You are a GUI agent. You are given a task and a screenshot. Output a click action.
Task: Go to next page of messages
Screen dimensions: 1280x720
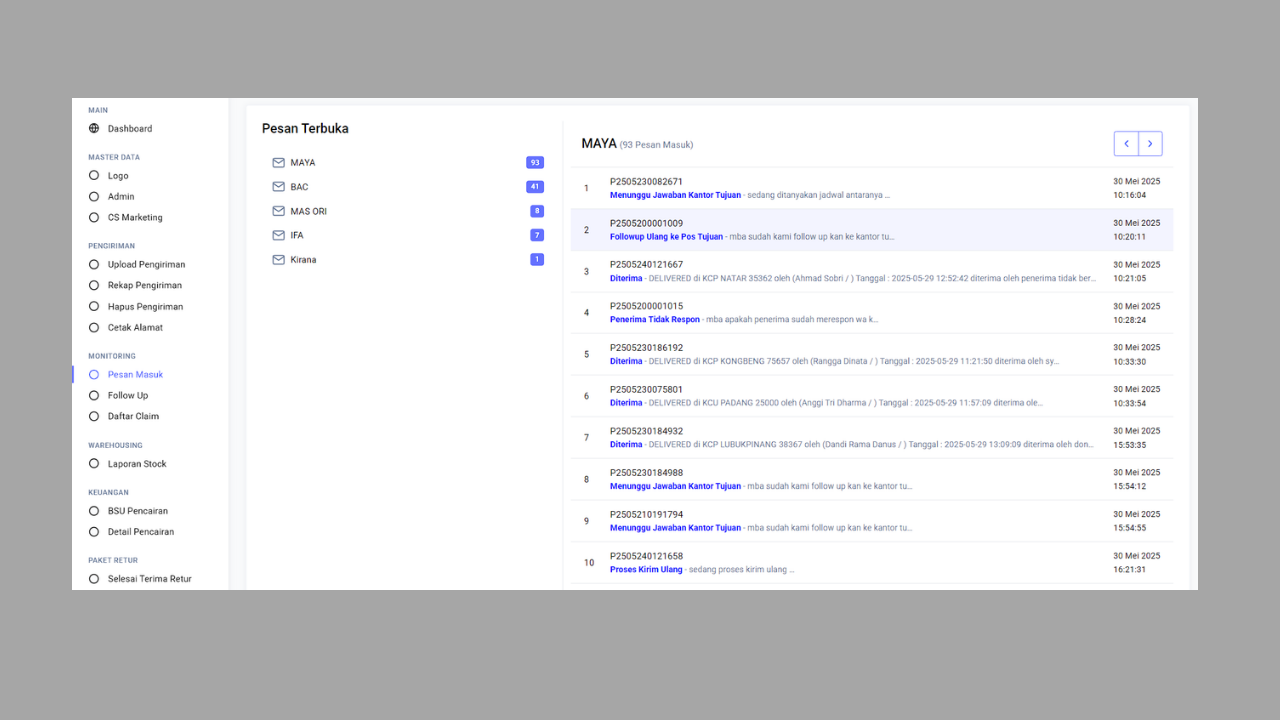tap(1150, 144)
